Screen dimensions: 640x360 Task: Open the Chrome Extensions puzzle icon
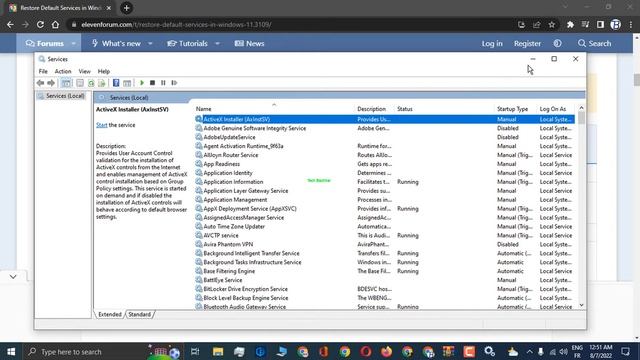point(570,24)
